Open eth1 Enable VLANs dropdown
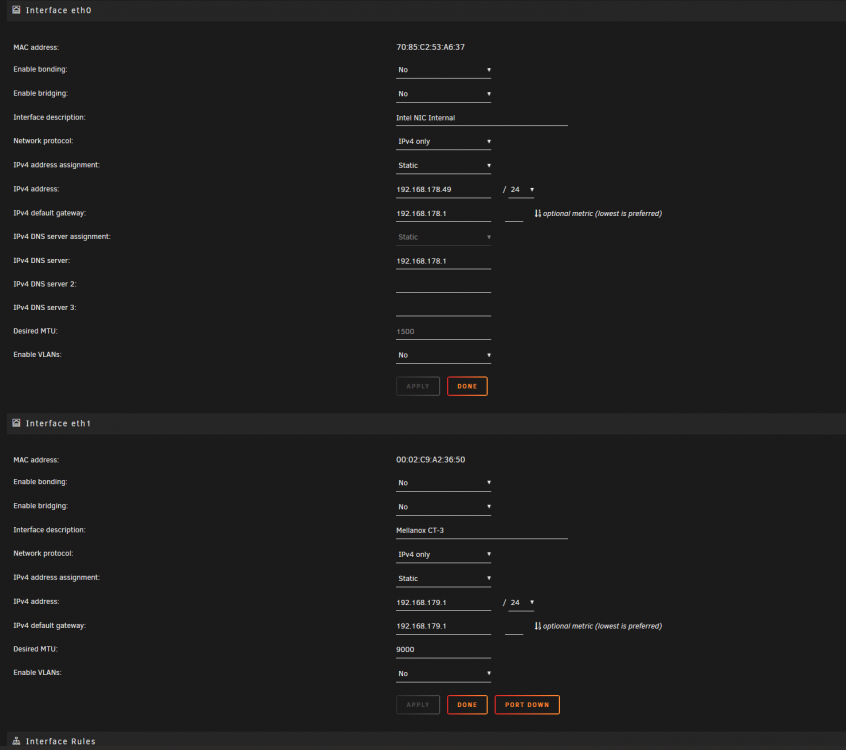 pyautogui.click(x=443, y=673)
